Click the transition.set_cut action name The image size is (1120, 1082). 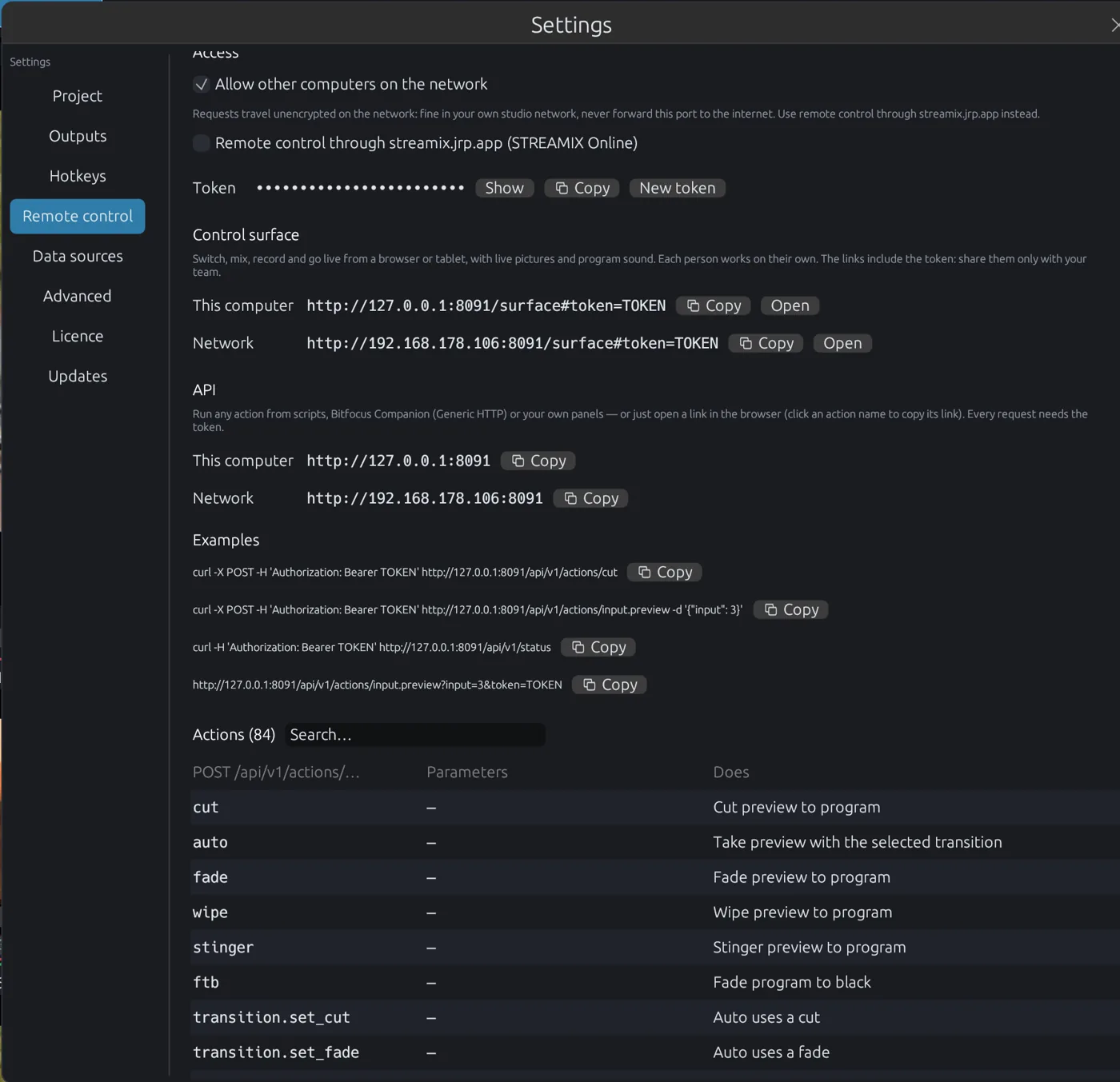pyautogui.click(x=271, y=1017)
